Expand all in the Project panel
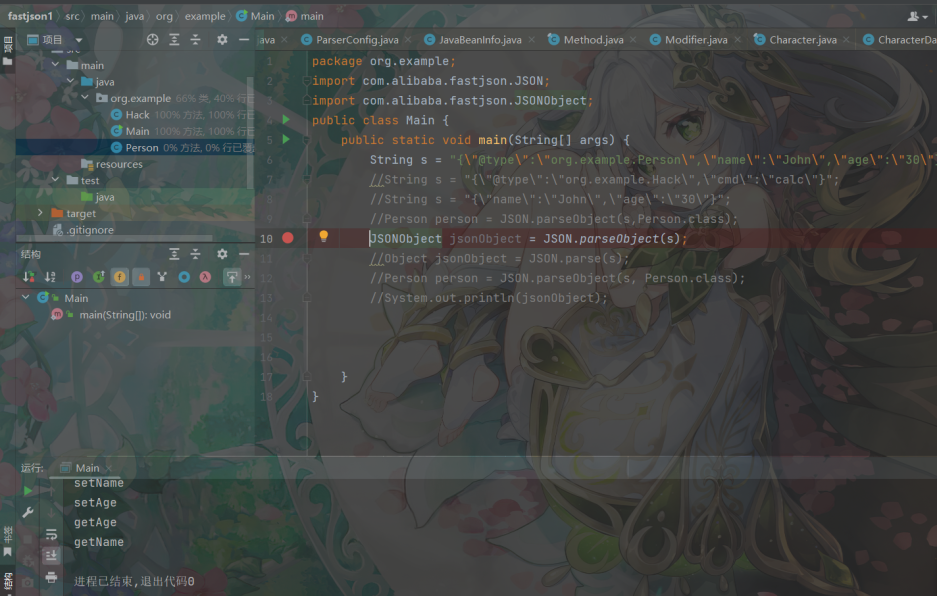 tap(174, 39)
